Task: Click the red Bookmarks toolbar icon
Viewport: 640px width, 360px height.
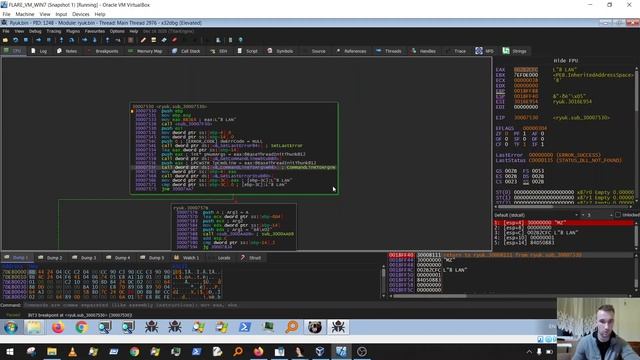Action: (174, 40)
